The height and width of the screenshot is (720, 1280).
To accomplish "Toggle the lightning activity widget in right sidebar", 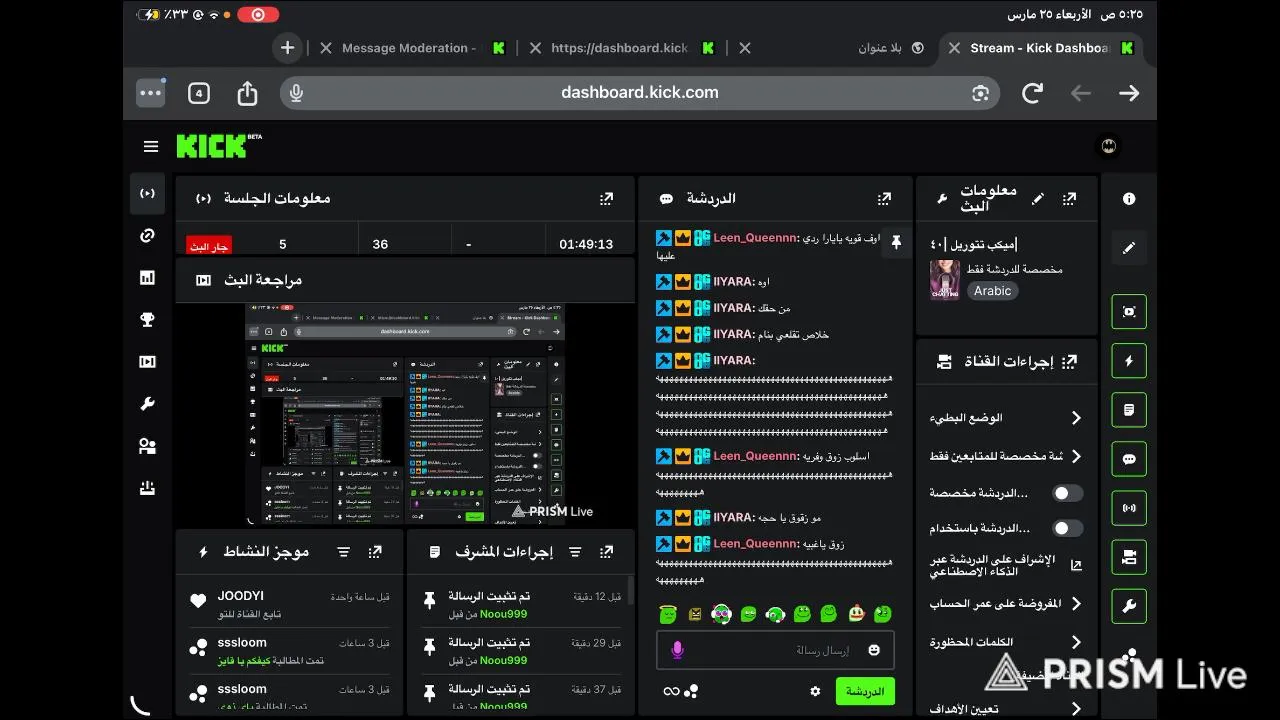I will [x=1129, y=361].
